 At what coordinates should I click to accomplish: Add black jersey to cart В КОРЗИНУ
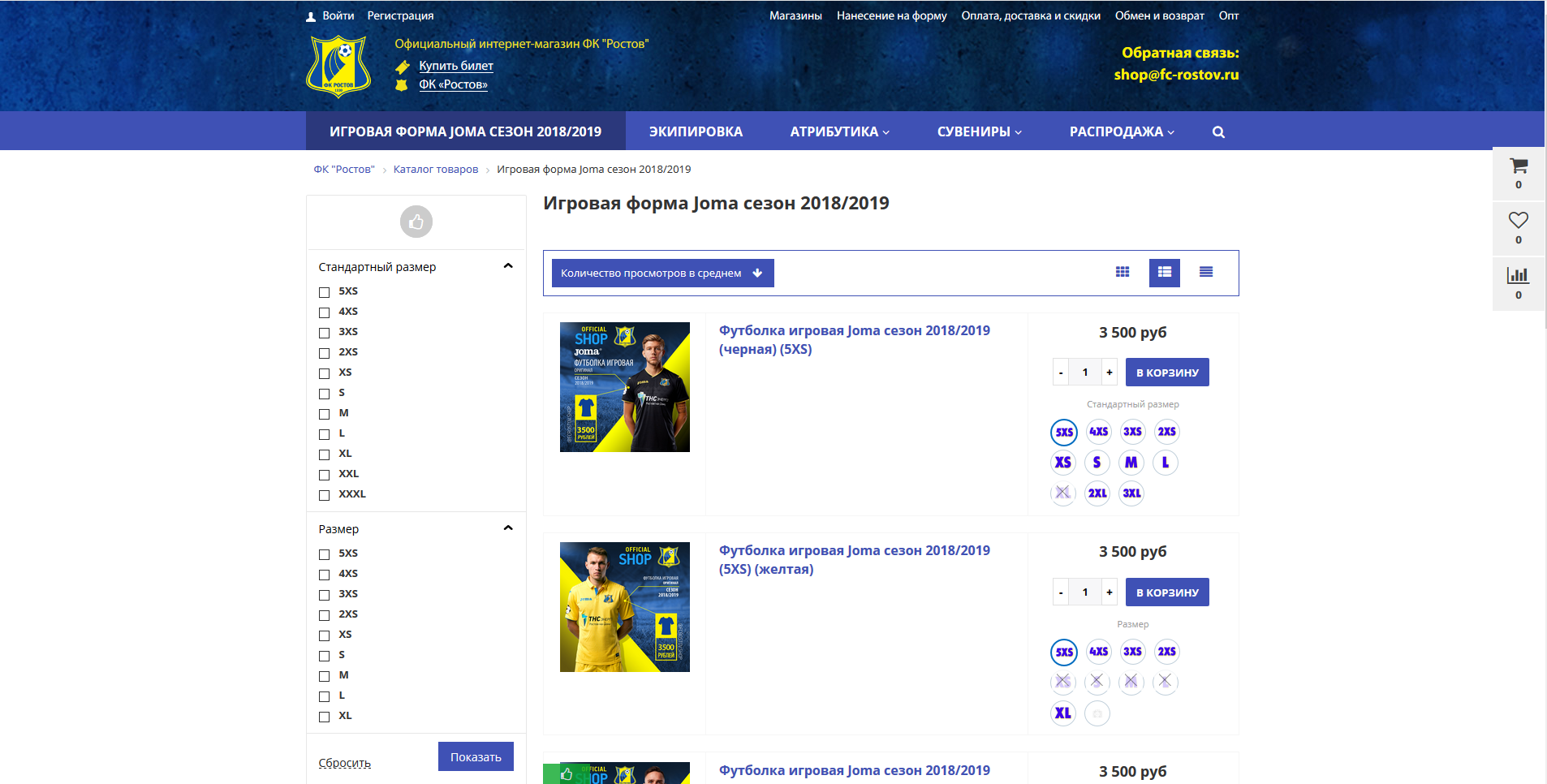click(1167, 373)
